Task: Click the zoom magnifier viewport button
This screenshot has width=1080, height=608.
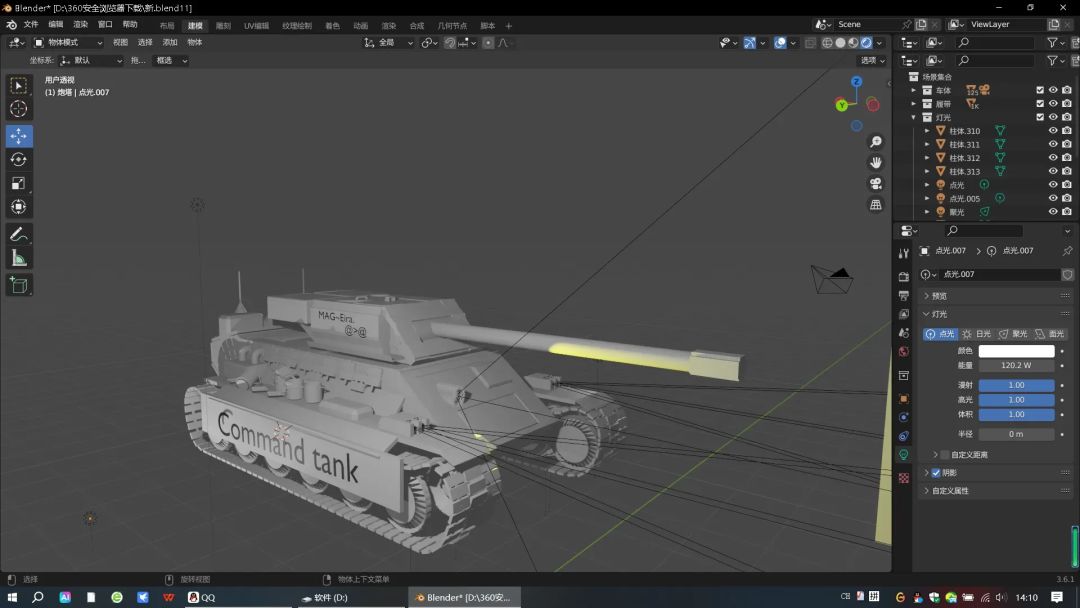Action: point(875,142)
